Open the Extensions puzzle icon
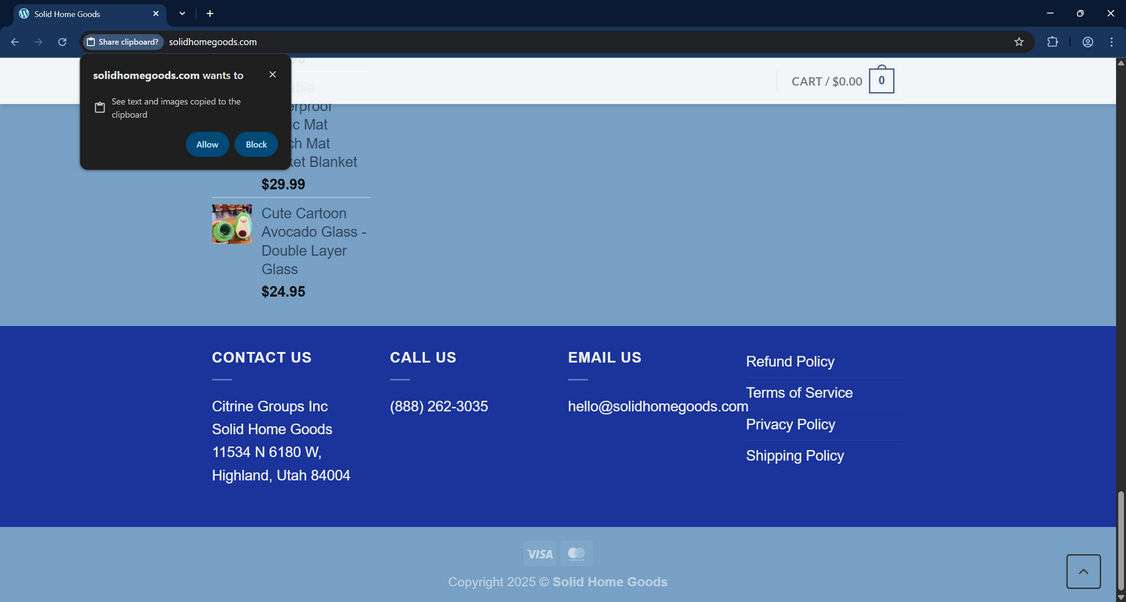Screen dimensions: 1126x602 pyautogui.click(x=1052, y=42)
